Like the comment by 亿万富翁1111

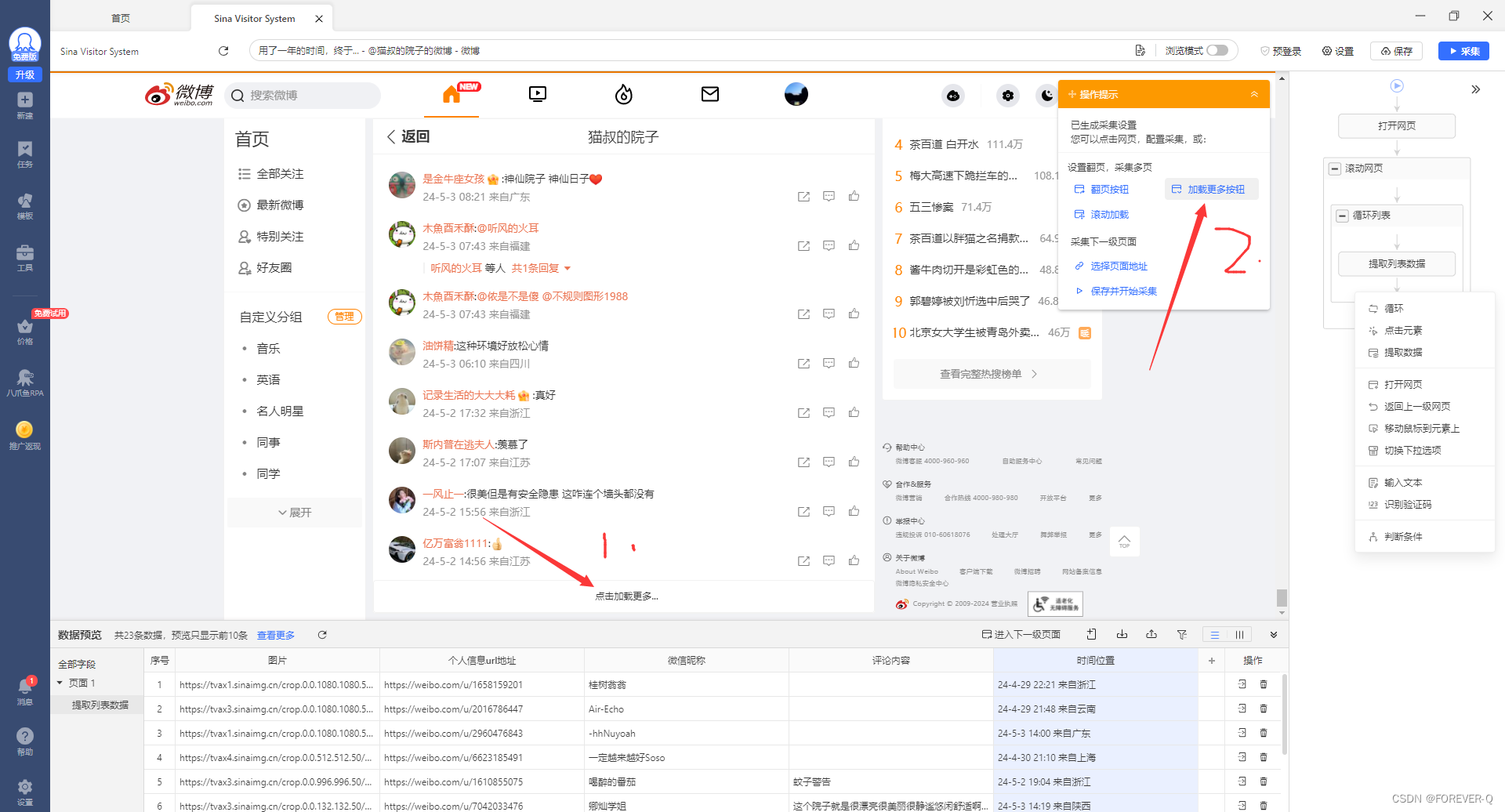coord(854,560)
